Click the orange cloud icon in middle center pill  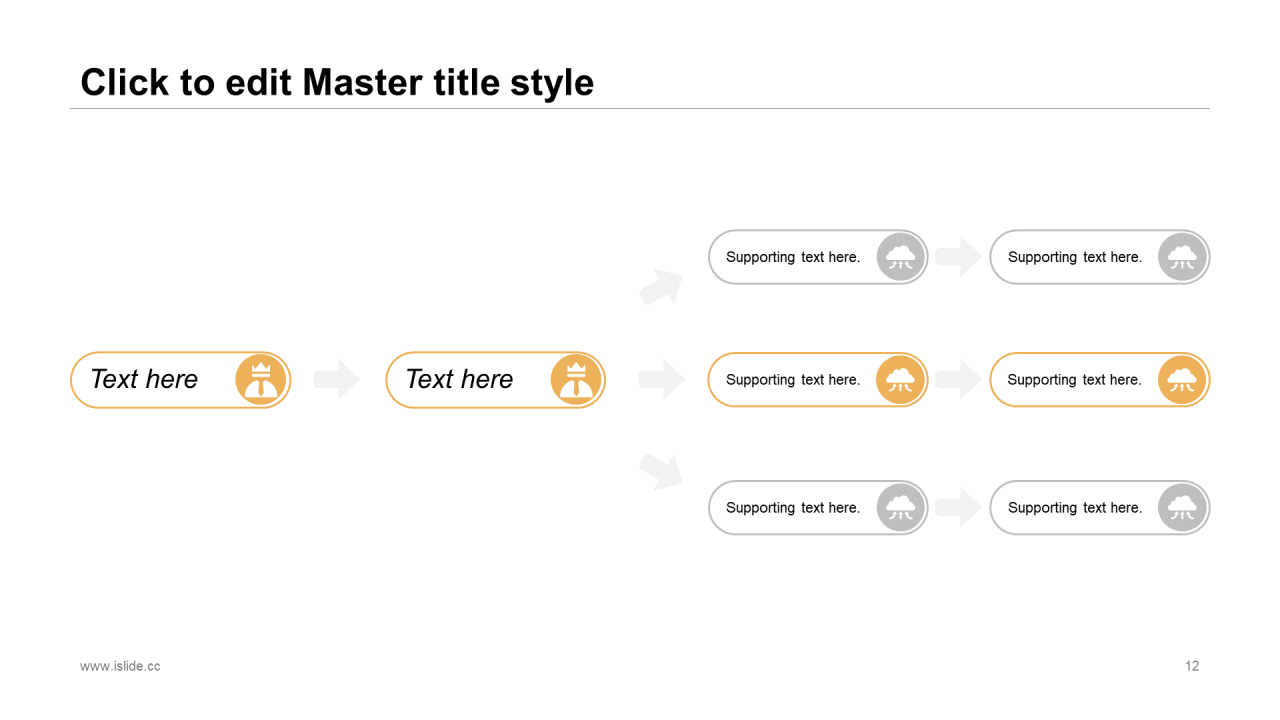(901, 380)
